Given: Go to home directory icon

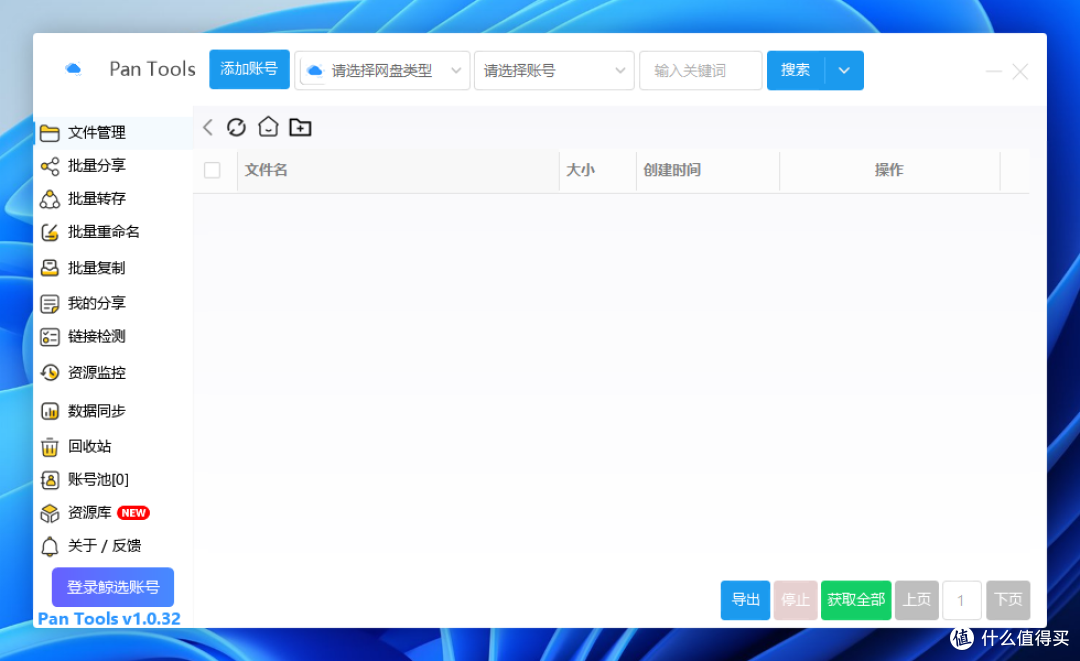Looking at the screenshot, I should (268, 127).
